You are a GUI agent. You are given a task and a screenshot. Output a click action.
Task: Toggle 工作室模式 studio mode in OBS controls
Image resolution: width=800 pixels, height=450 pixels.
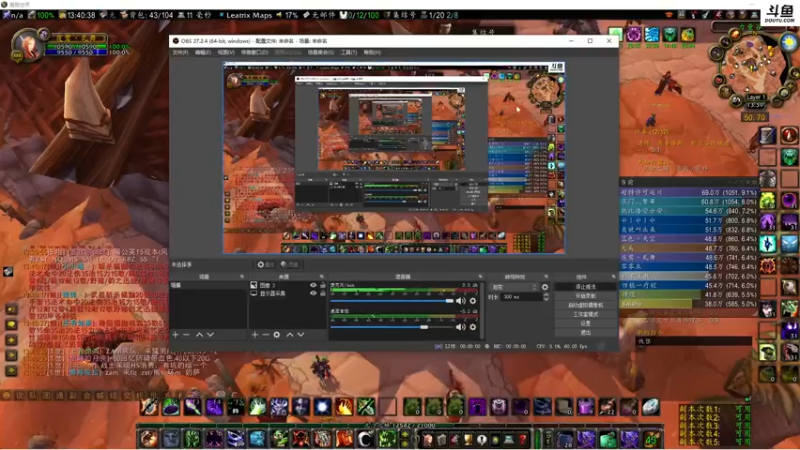coord(585,314)
